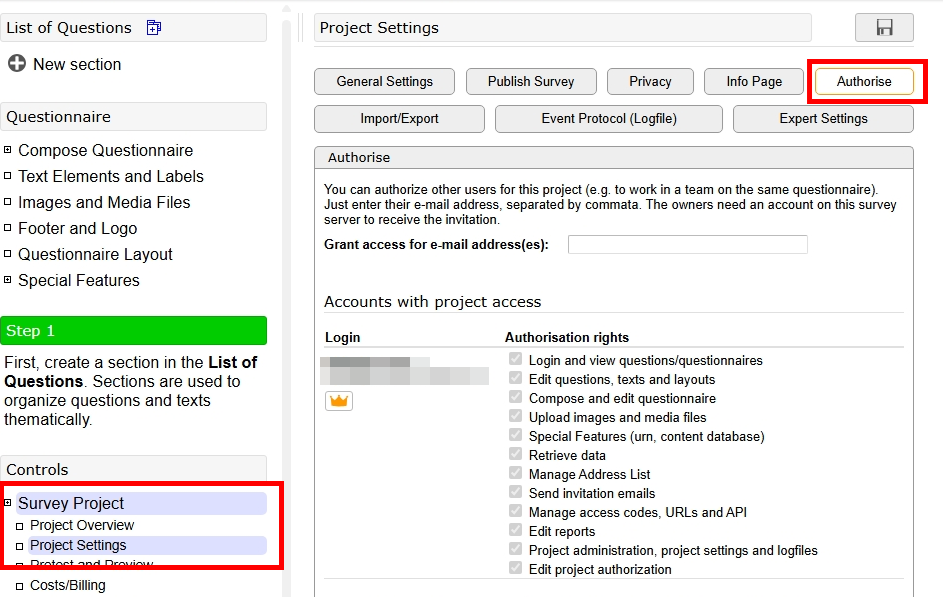
Task: Expand the Special Features section
Action: 9,280
